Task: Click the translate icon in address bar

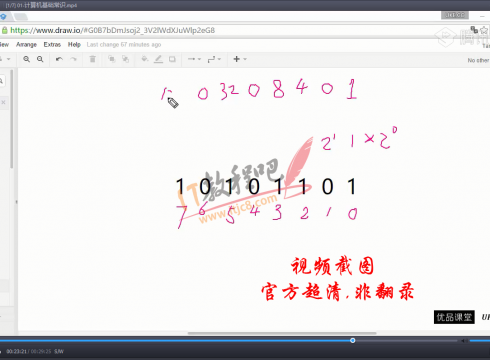Action: (x=474, y=30)
